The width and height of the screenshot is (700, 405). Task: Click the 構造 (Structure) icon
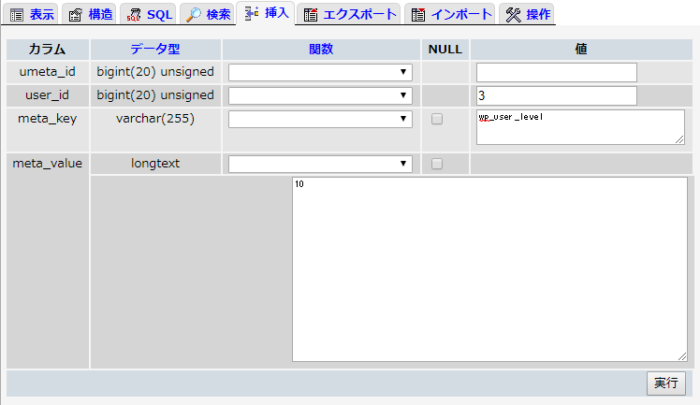(x=75, y=15)
